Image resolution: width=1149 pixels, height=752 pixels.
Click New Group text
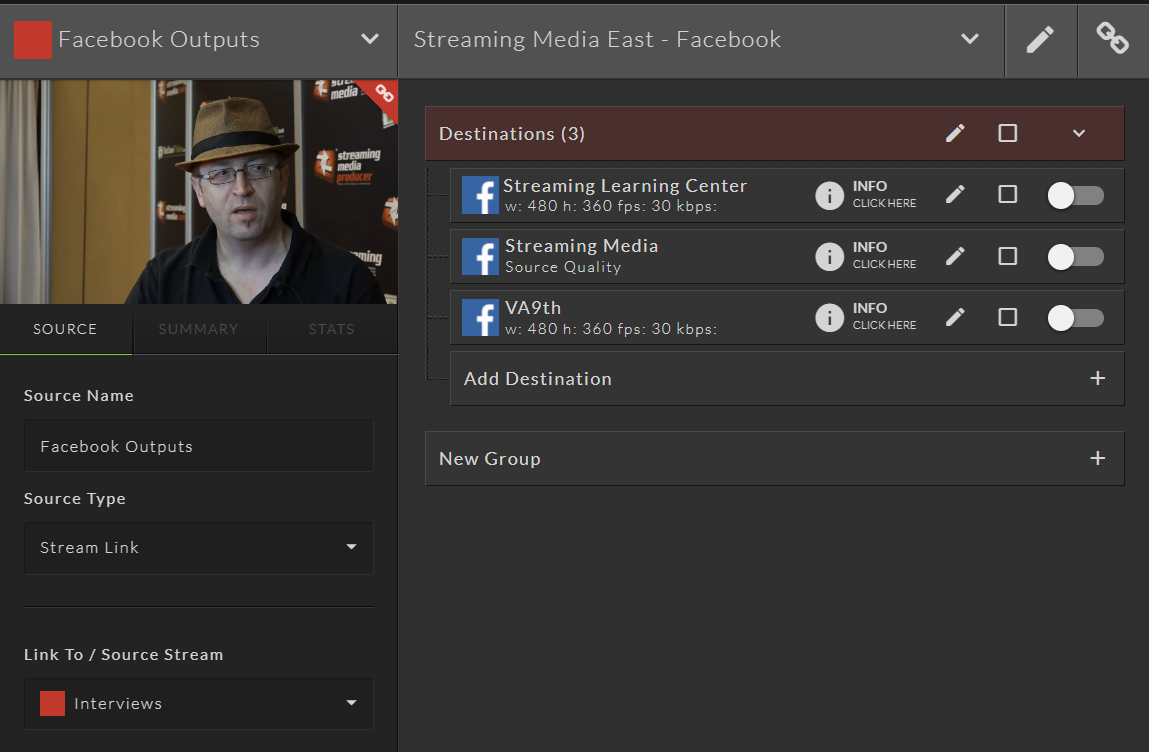click(489, 459)
